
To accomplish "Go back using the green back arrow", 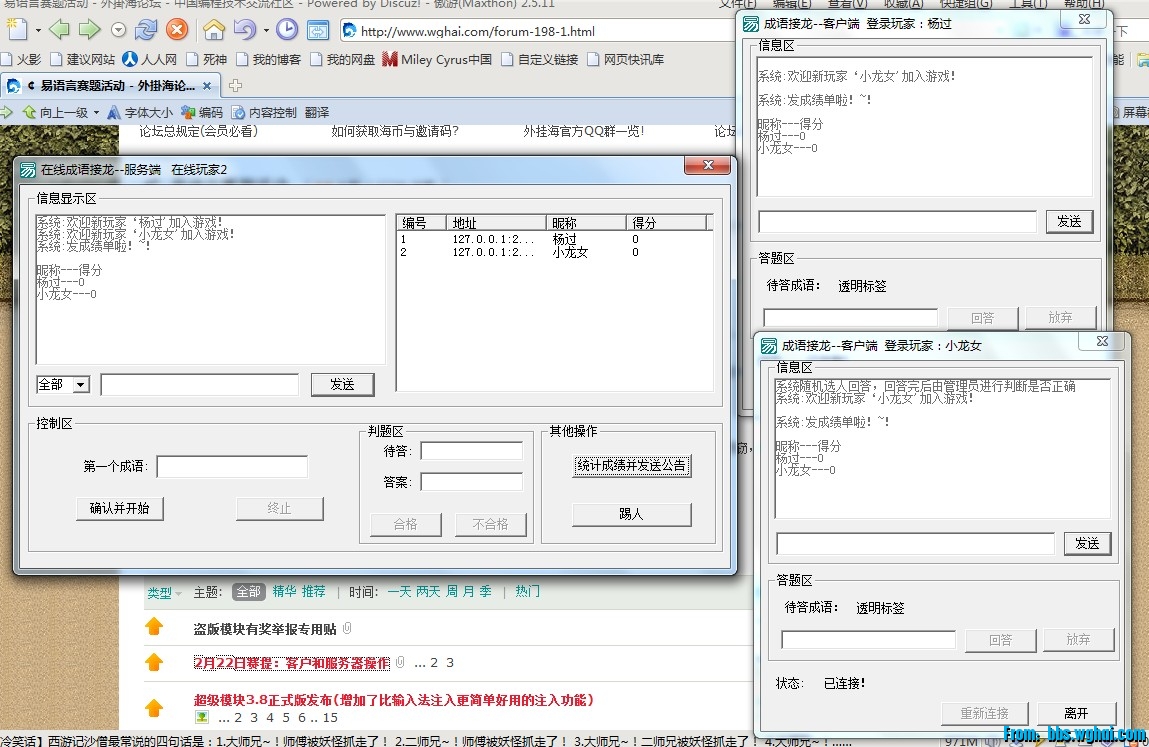I will coord(59,29).
